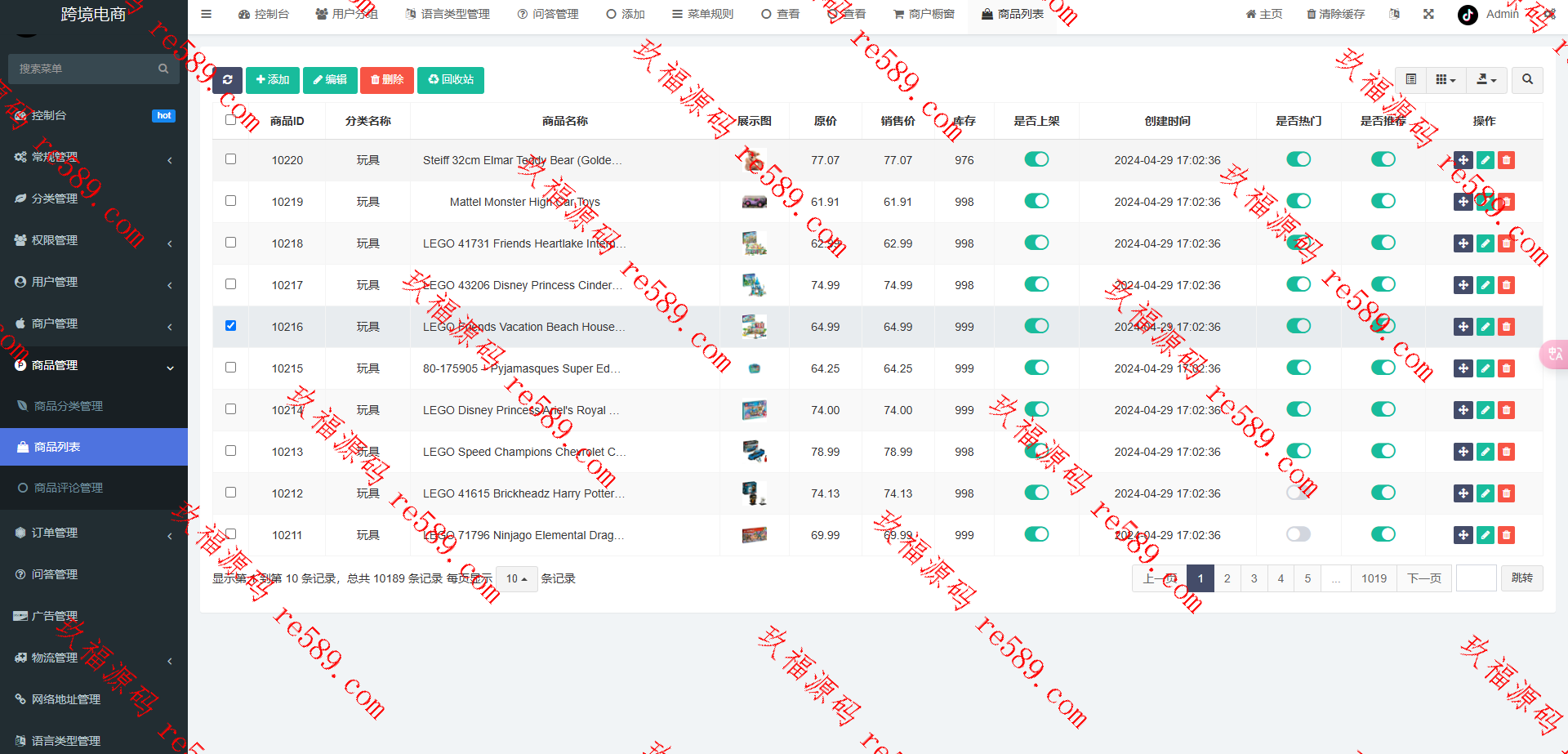Expand the 常规管理 sidebar menu

point(94,157)
